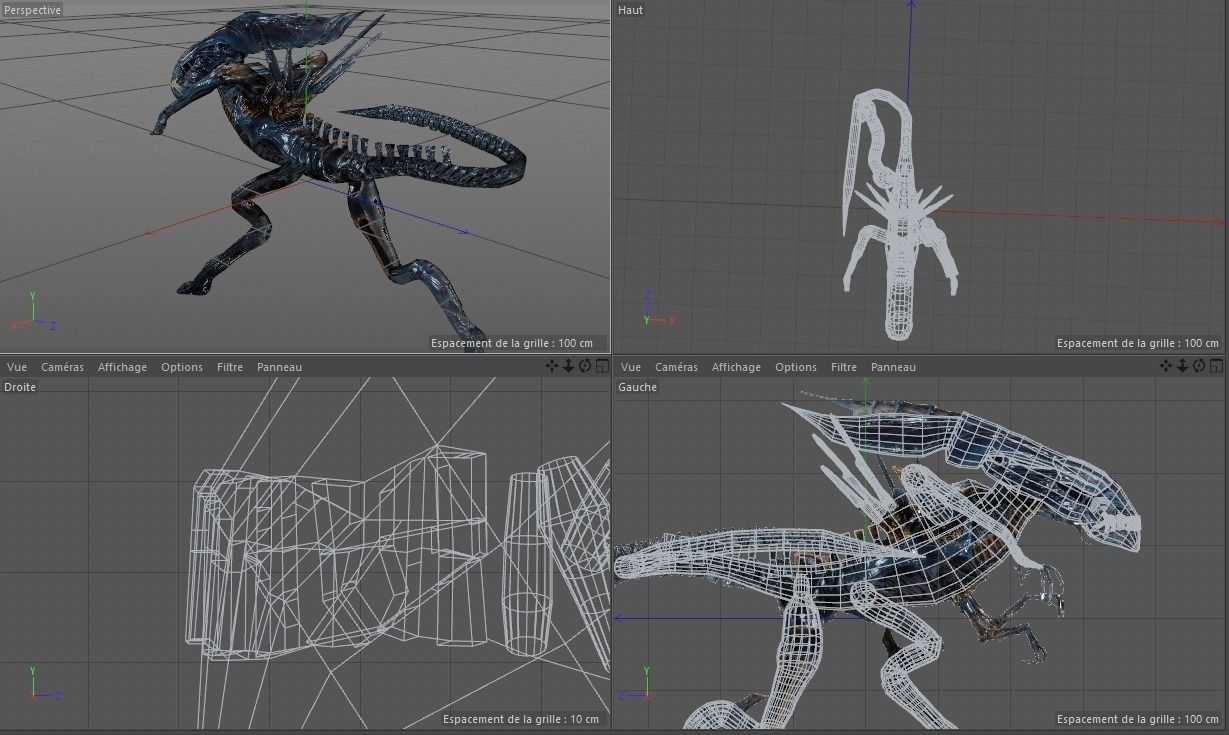Open the Affichage menu of the Droite viewport
1229x735 pixels.
click(122, 367)
